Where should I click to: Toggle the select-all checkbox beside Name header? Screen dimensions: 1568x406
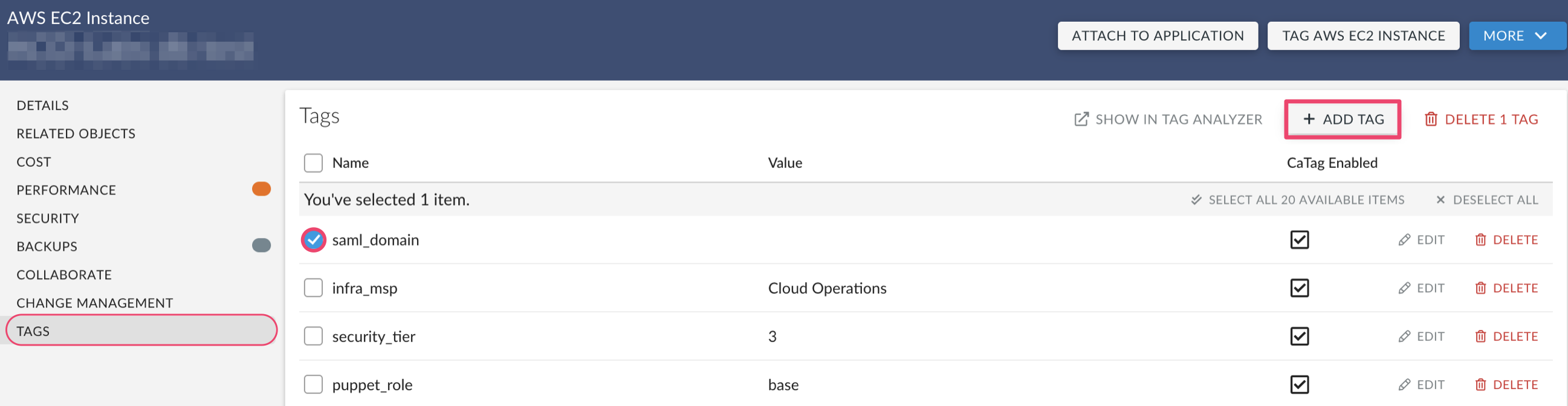[313, 163]
